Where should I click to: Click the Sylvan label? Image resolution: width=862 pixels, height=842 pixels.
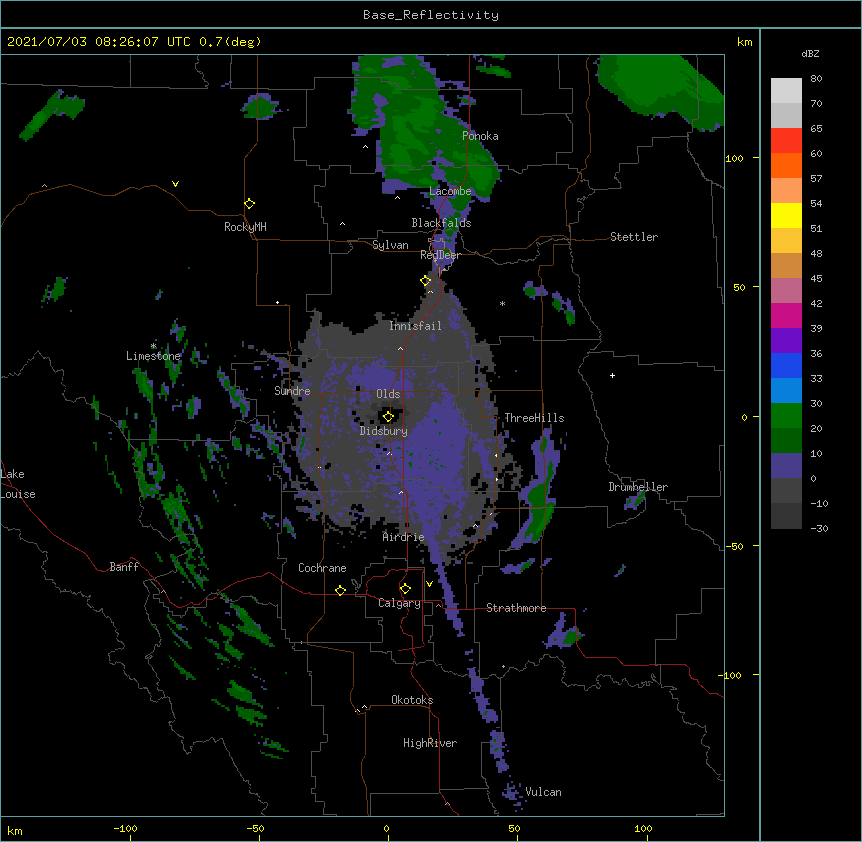click(390, 245)
